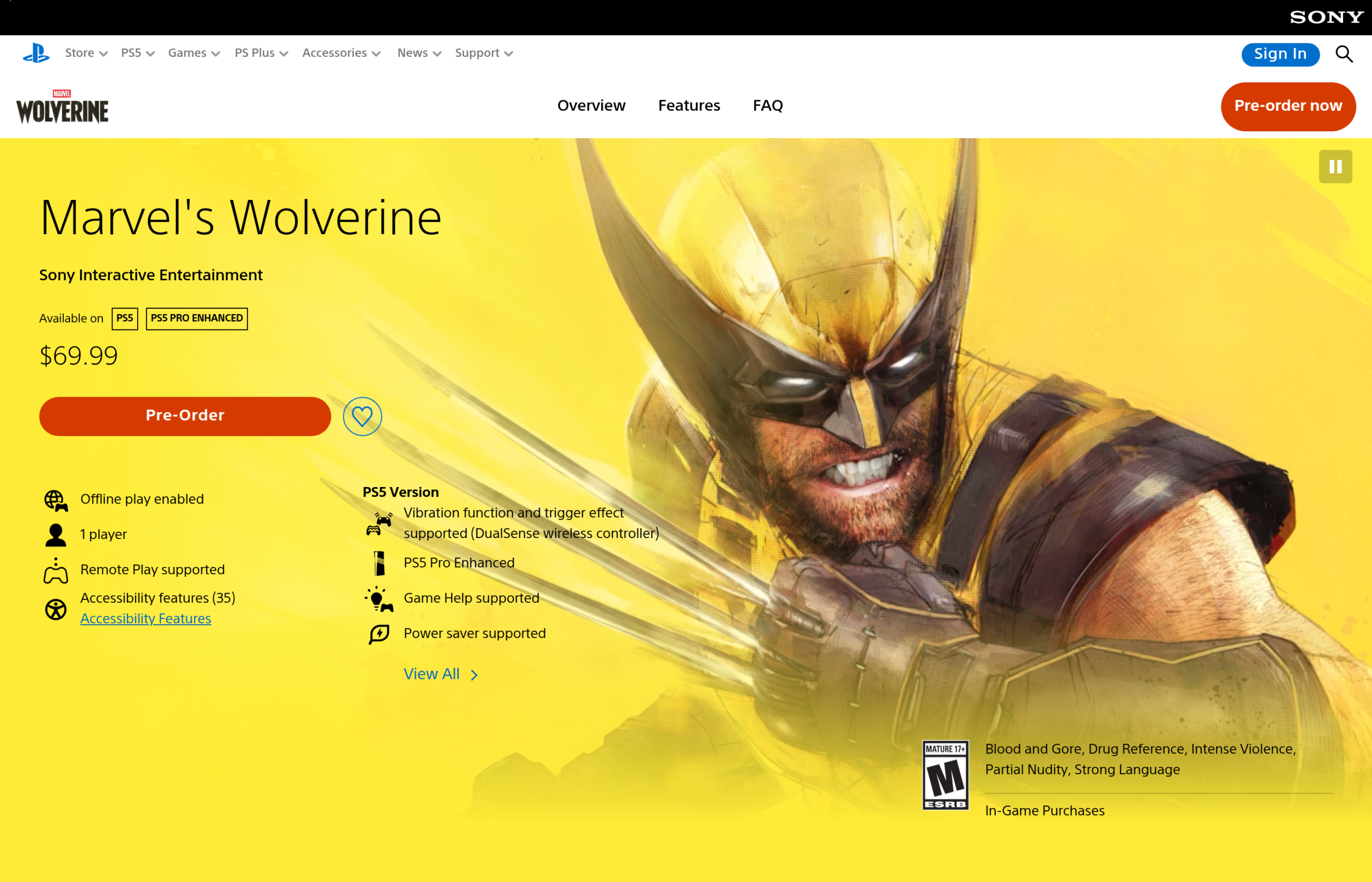Click the Sony logo in top bar
The height and width of the screenshot is (882, 1372).
(x=1326, y=17)
